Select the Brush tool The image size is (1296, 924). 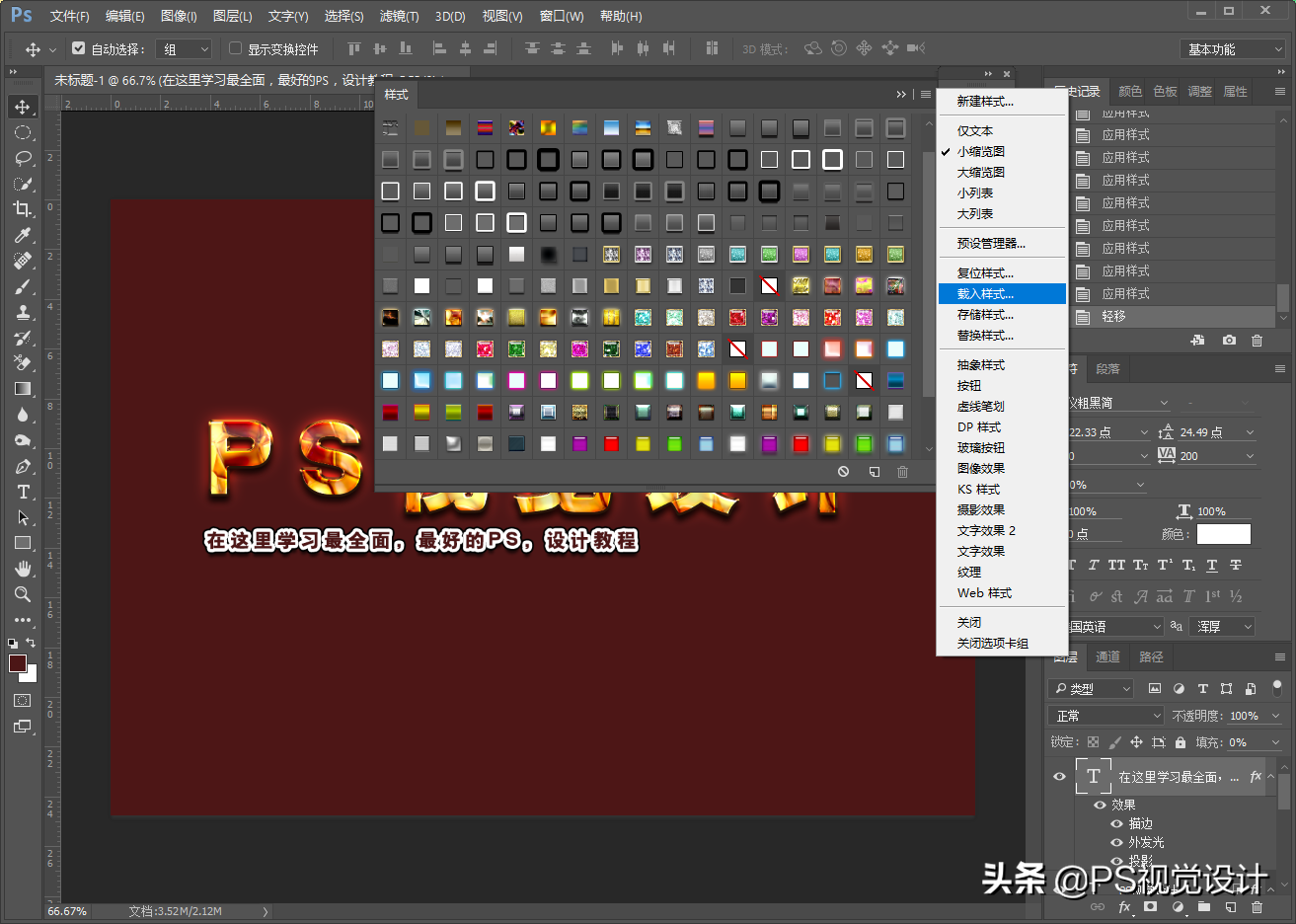click(x=22, y=286)
